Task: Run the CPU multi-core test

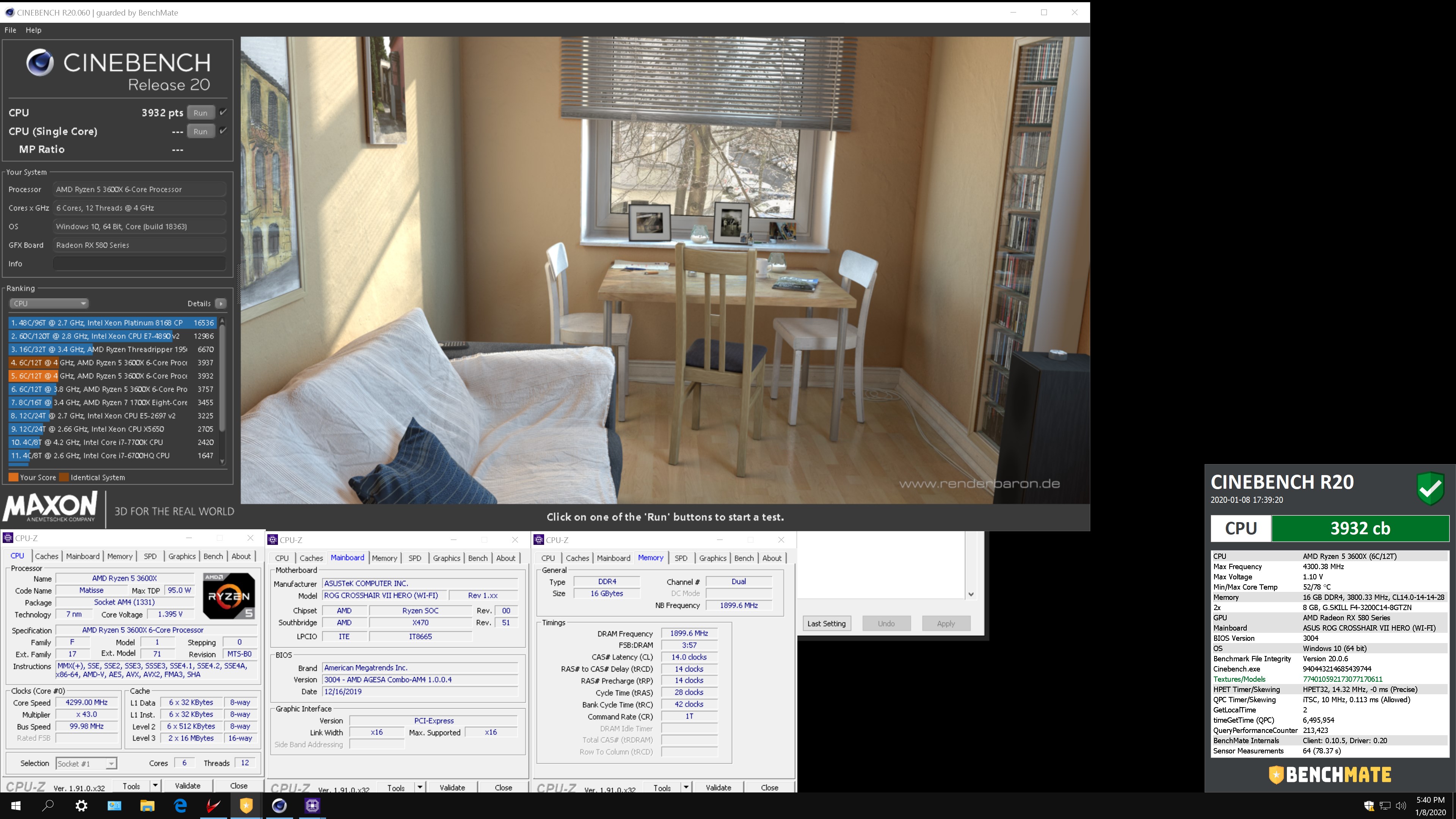Action: [x=200, y=113]
